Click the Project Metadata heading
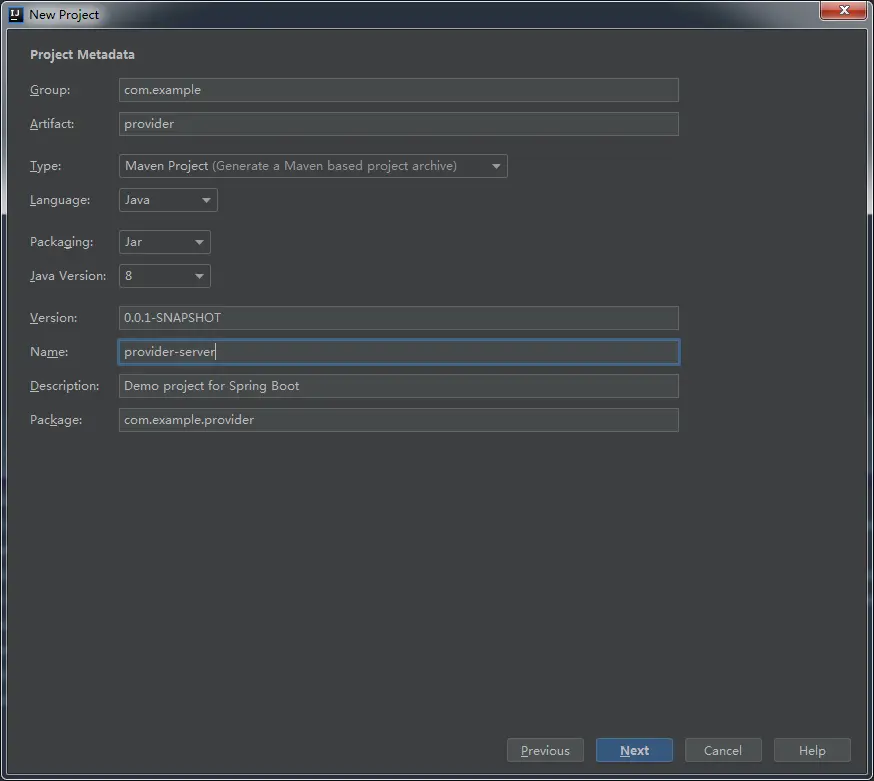 click(x=82, y=55)
